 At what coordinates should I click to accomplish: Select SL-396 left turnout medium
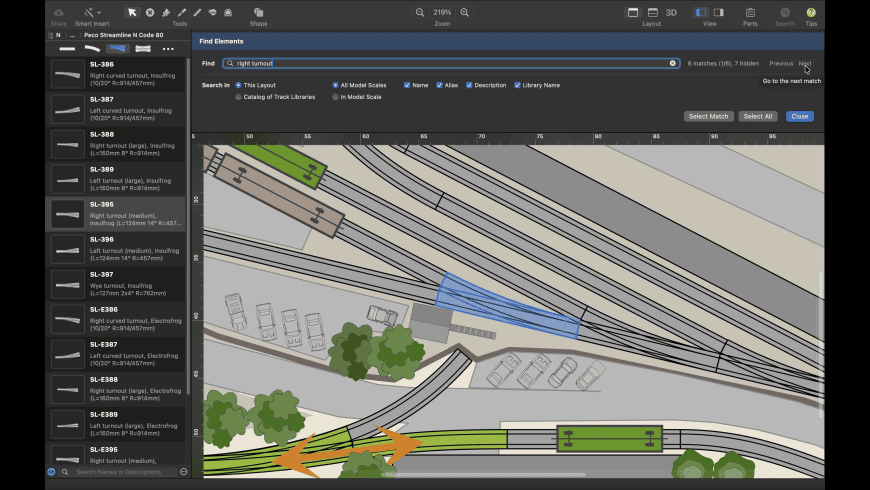click(115, 249)
